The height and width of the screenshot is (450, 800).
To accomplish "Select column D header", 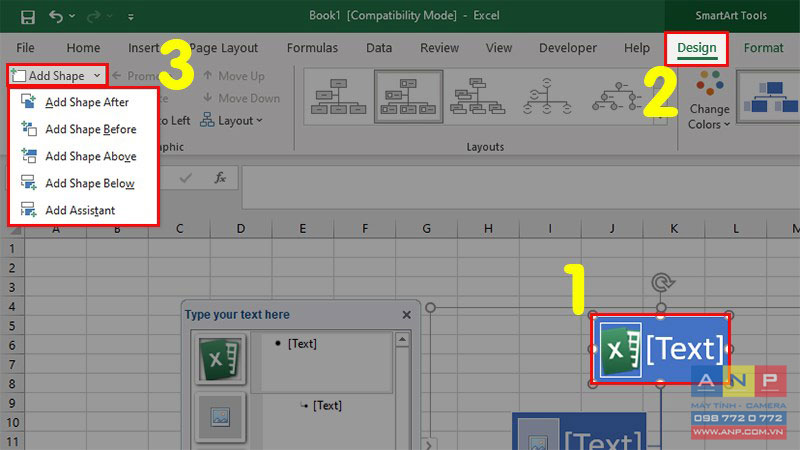I will pos(241,229).
